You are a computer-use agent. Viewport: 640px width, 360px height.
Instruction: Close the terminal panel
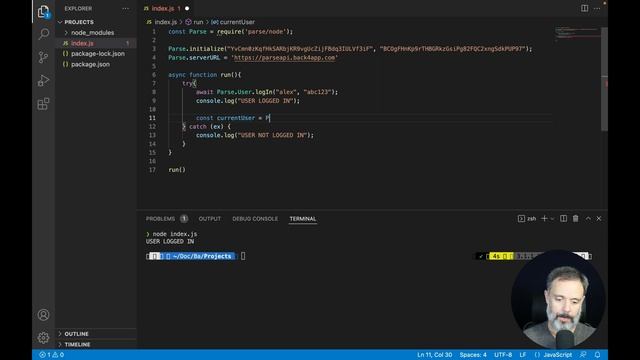pyautogui.click(x=599, y=219)
